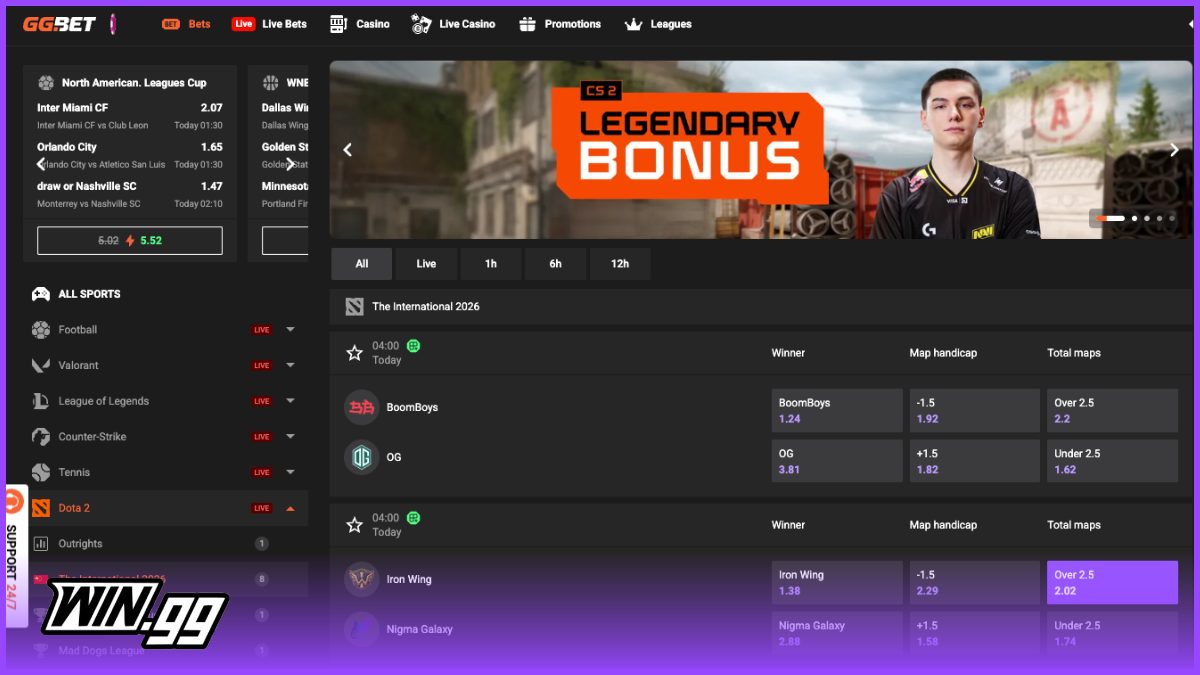Filter matches to next 12h
Viewport: 1200px width, 675px height.
pos(620,264)
